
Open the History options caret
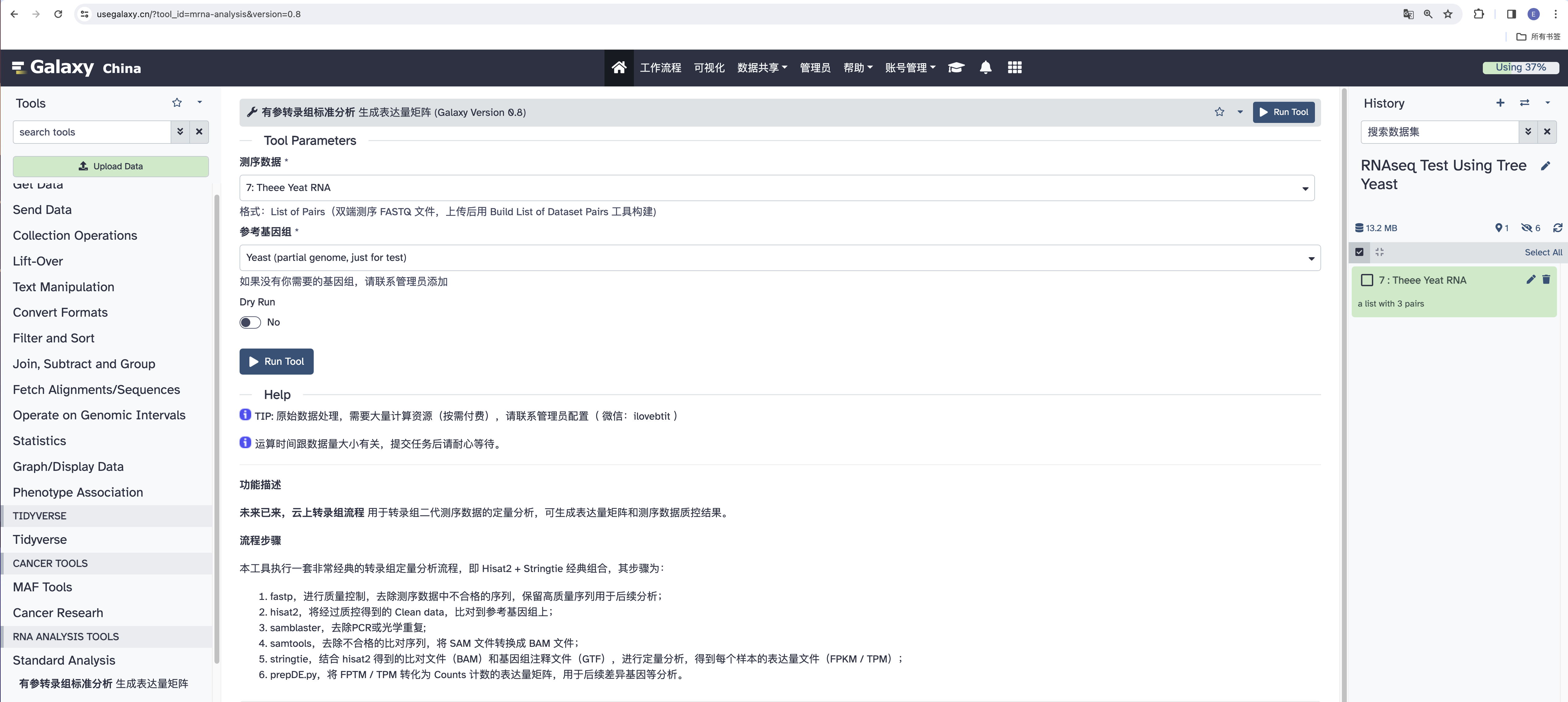click(1548, 102)
